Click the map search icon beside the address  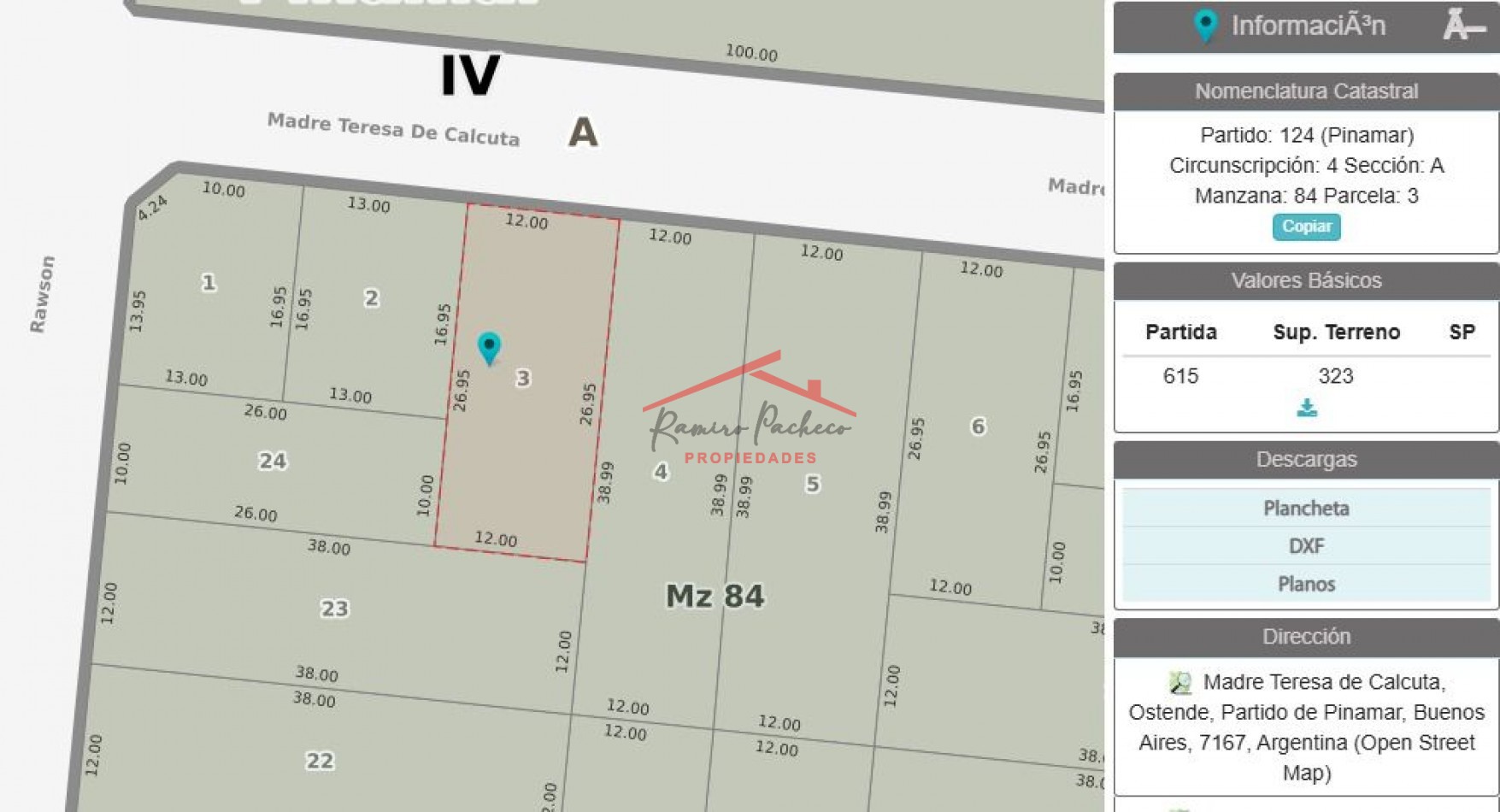[x=1179, y=682]
